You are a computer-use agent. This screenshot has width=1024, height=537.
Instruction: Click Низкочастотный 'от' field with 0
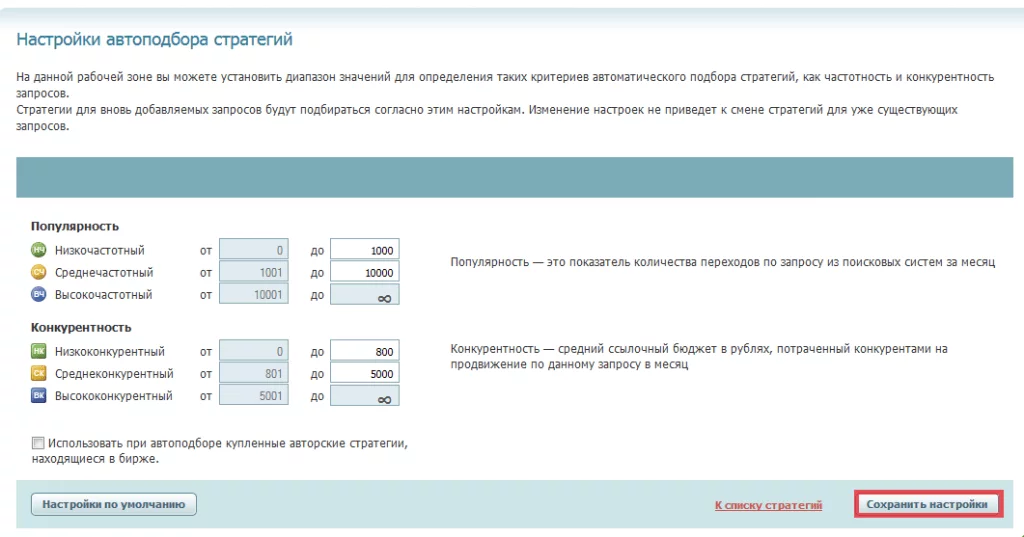pyautogui.click(x=253, y=250)
